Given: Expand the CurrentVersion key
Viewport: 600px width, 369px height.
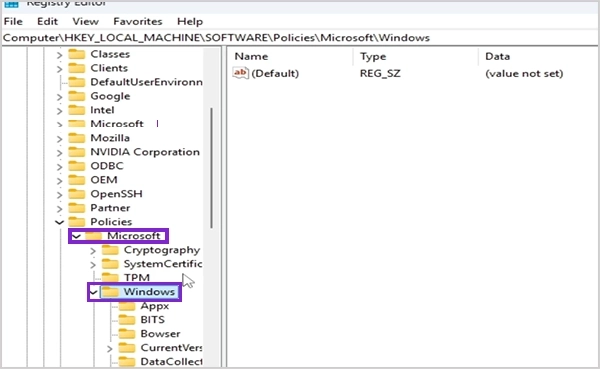Looking at the screenshot, I should pos(109,349).
